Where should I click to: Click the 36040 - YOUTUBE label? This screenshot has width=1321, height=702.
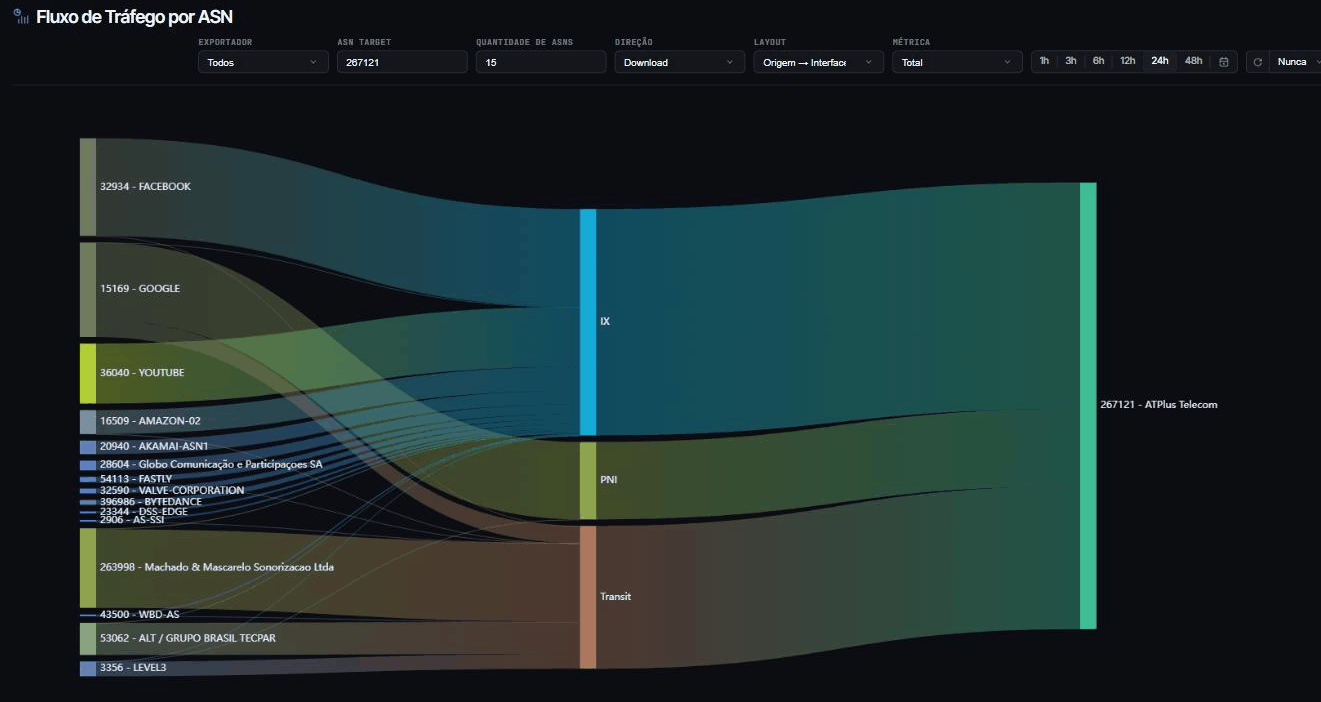point(142,373)
